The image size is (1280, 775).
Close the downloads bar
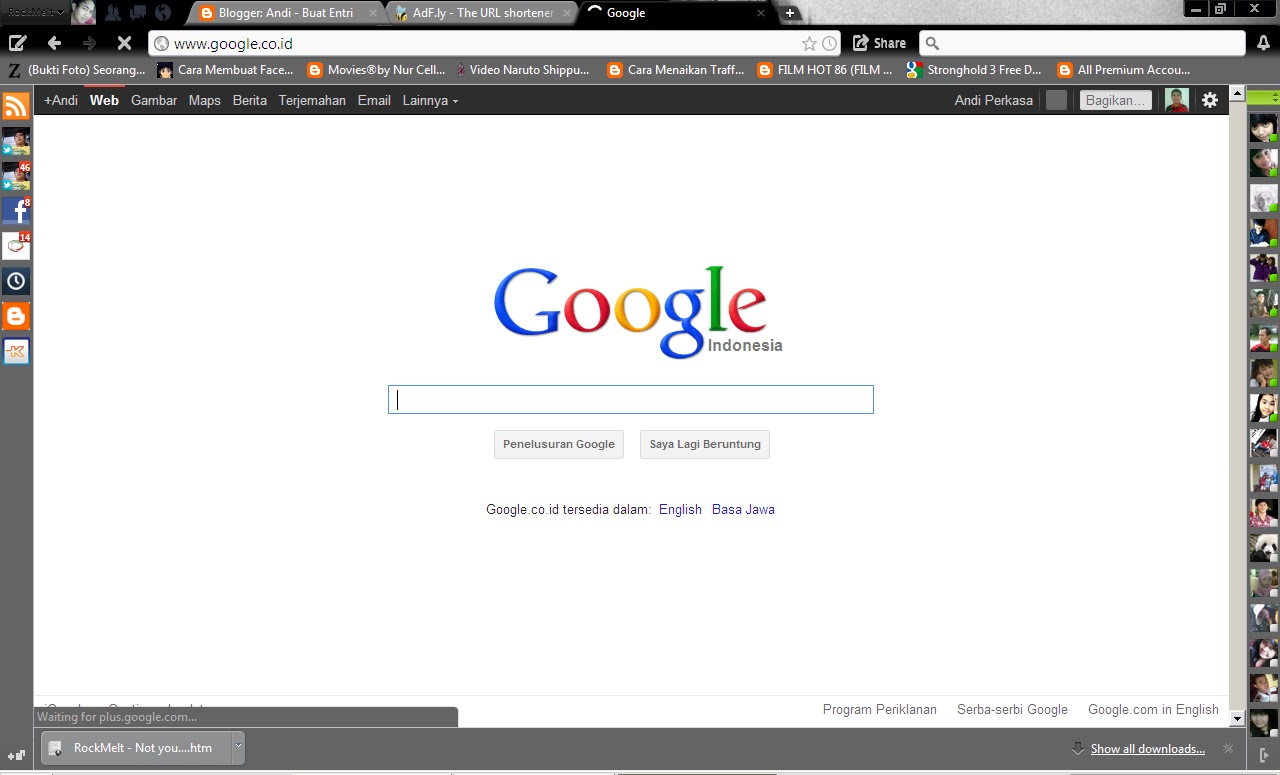(1228, 748)
